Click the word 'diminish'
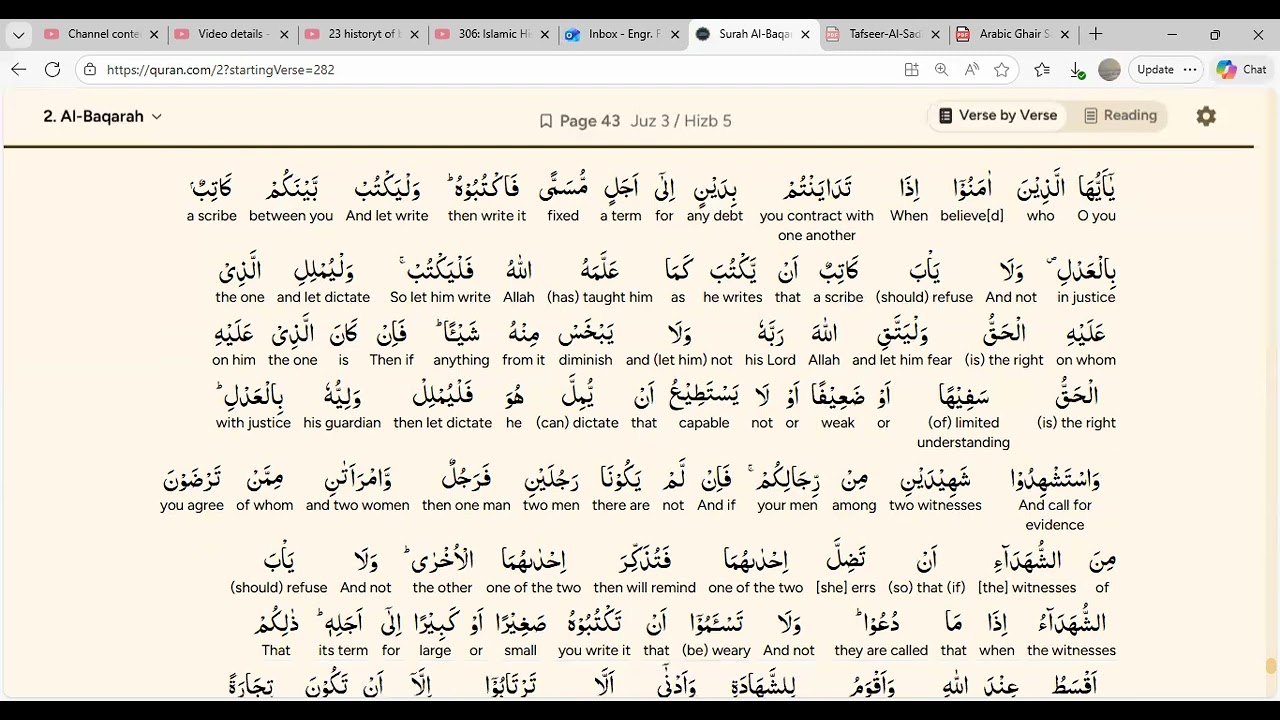The image size is (1280, 720). 586,361
